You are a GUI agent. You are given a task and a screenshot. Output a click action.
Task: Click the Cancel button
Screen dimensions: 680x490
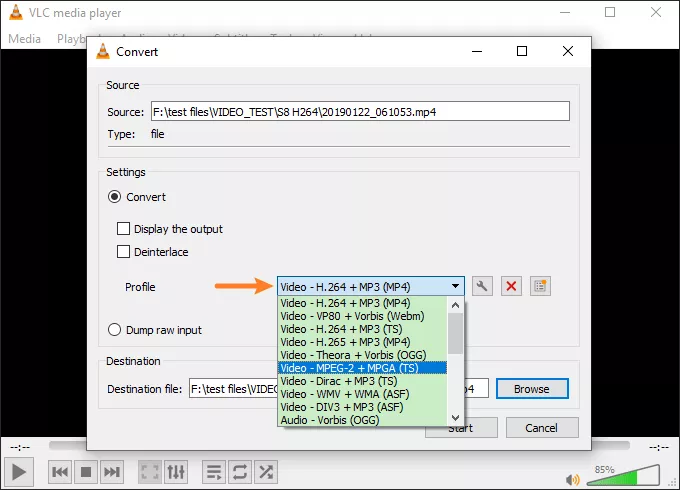click(542, 428)
